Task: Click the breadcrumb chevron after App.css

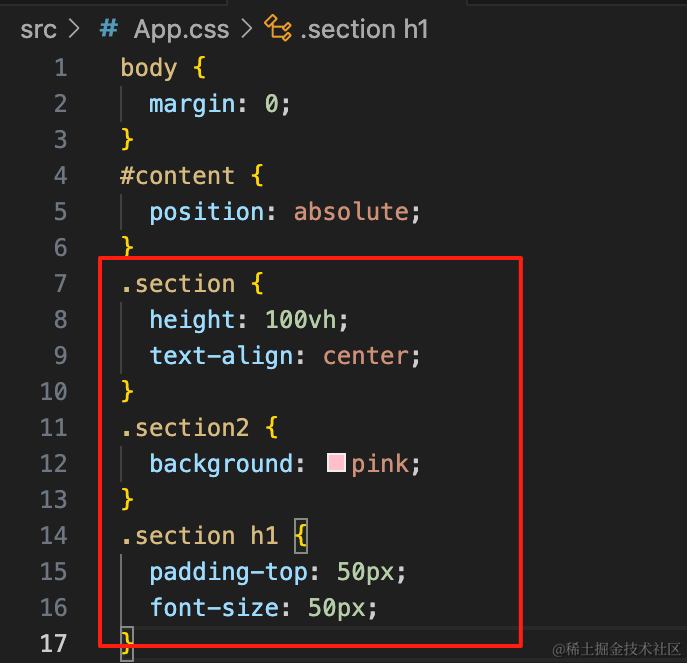Action: click(x=247, y=29)
